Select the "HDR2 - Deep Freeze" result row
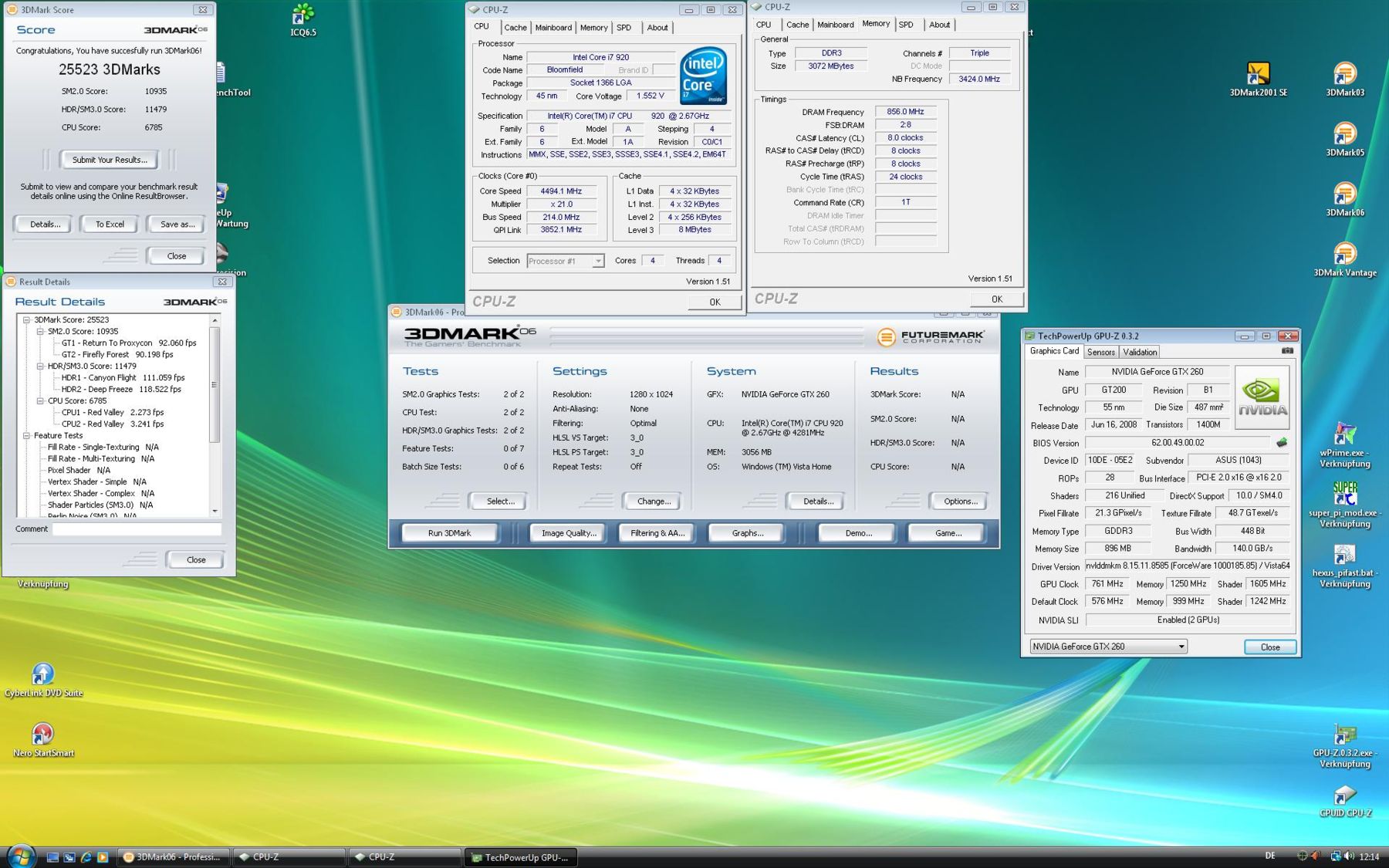Image resolution: width=1389 pixels, height=868 pixels. point(121,389)
